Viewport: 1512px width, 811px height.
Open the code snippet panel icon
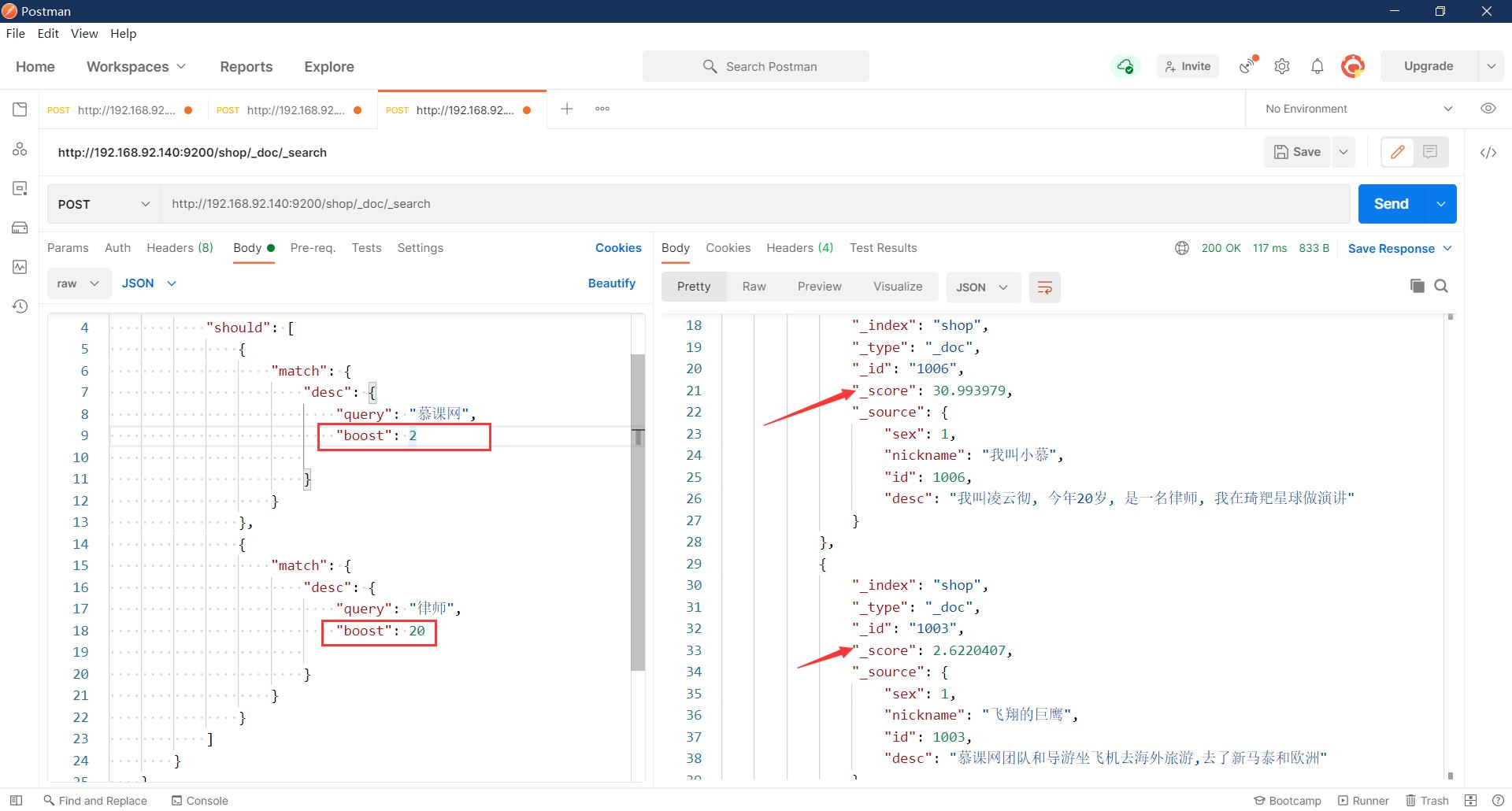pyautogui.click(x=1488, y=153)
